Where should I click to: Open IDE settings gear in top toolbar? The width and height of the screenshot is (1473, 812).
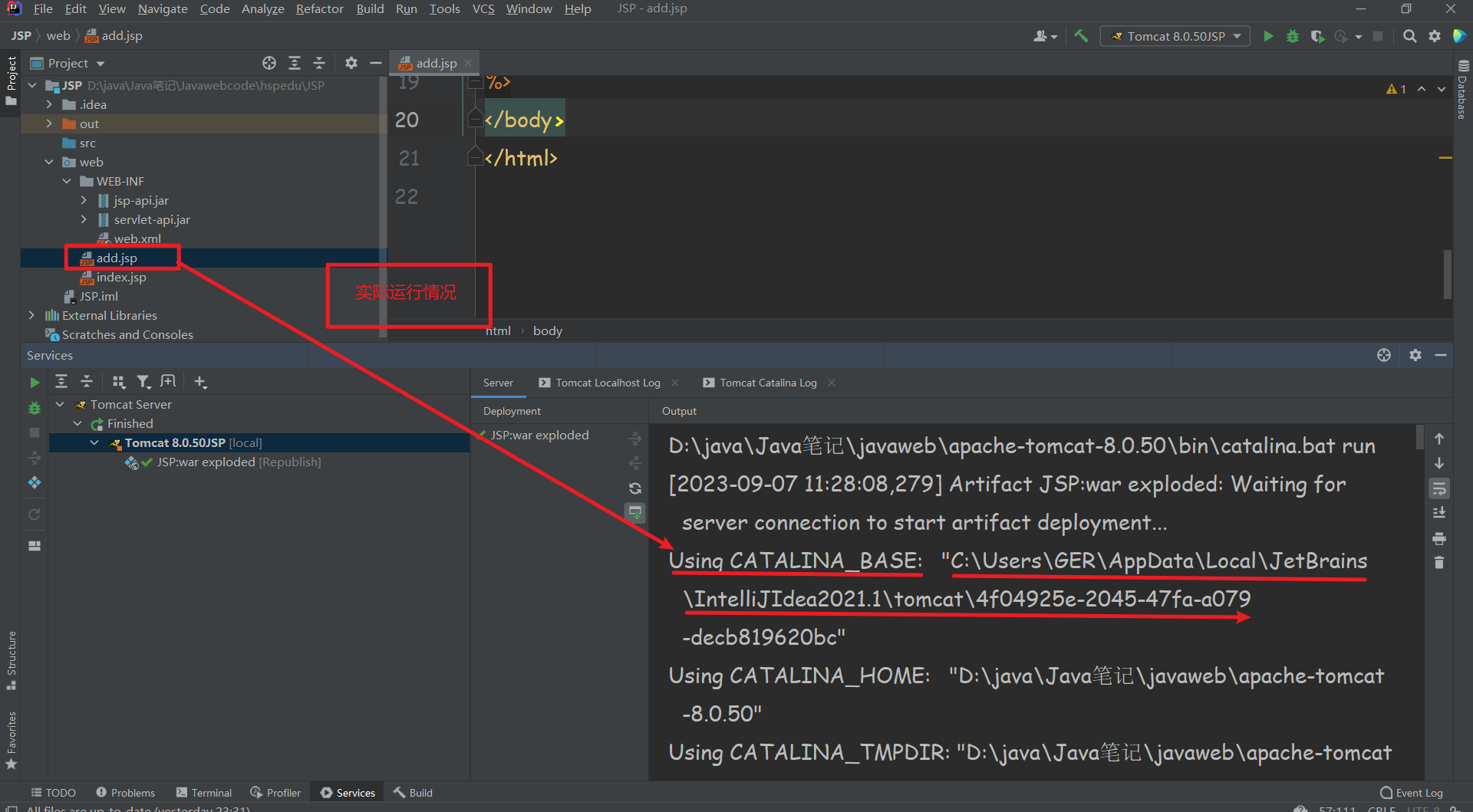[1434, 36]
